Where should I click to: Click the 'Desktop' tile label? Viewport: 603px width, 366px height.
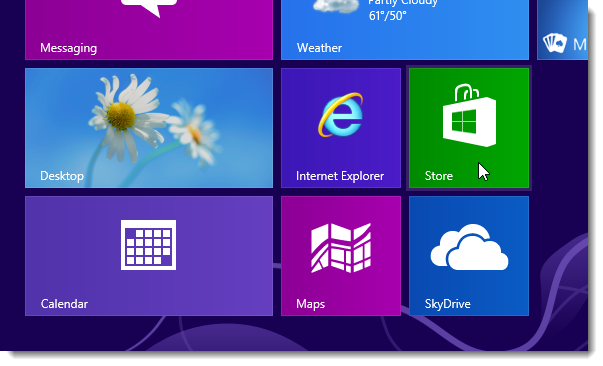(x=62, y=176)
